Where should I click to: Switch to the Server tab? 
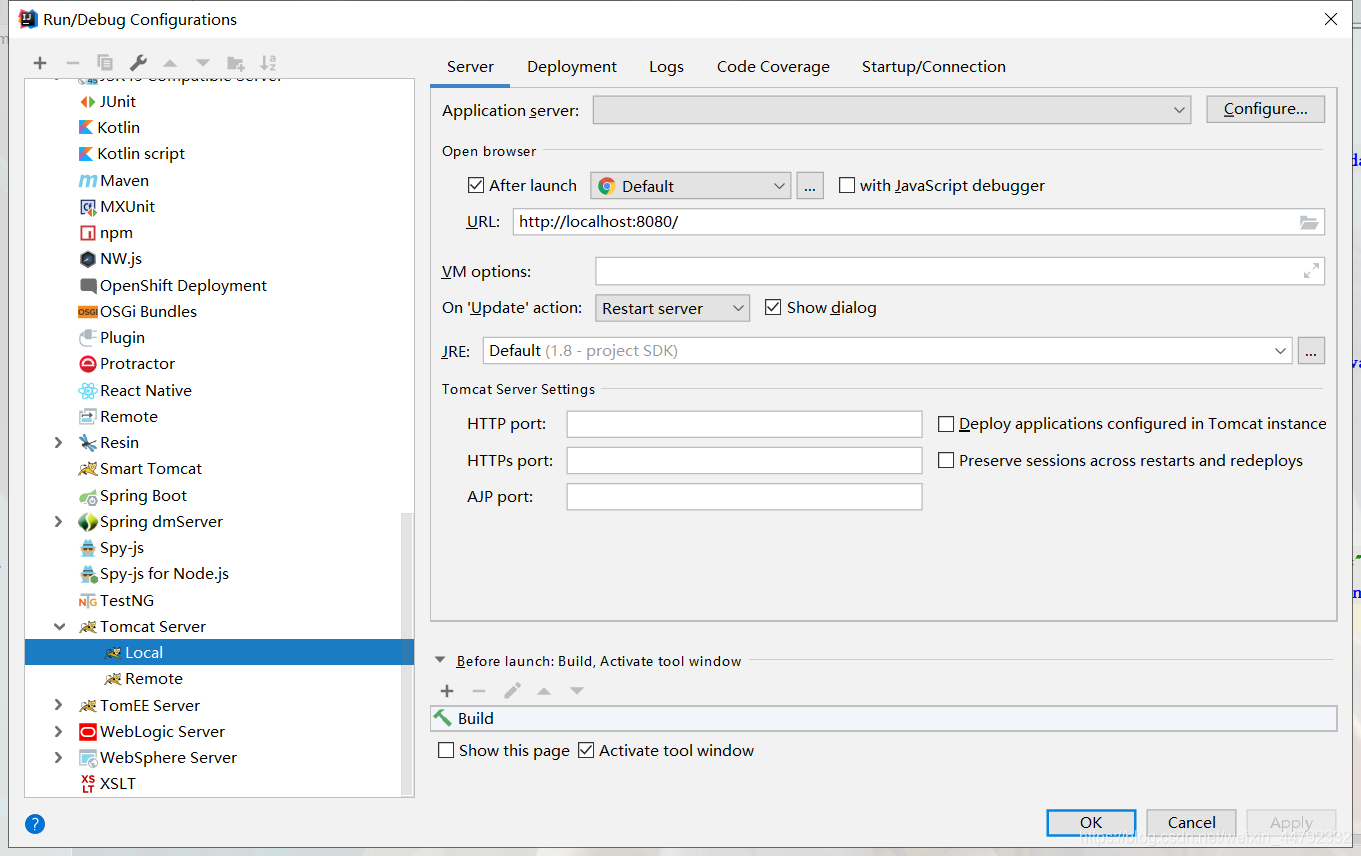tap(470, 67)
